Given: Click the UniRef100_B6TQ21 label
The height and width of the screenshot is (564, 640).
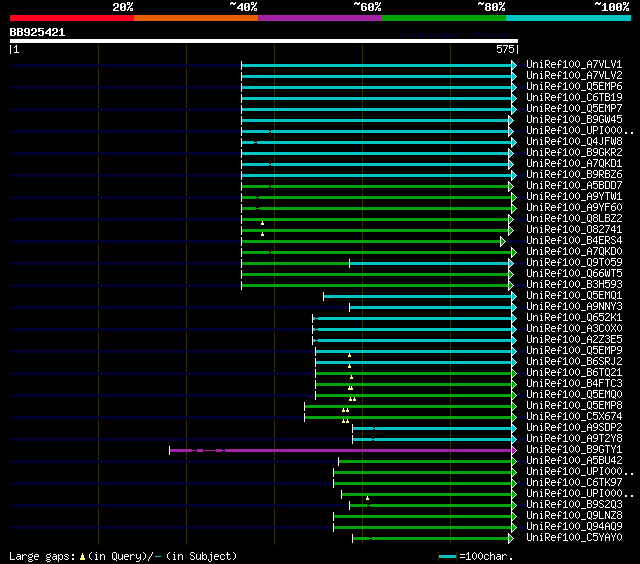Looking at the screenshot, I should click(x=574, y=373).
